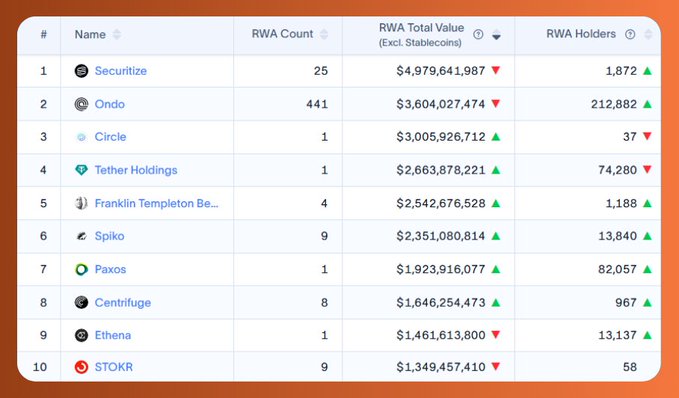This screenshot has height=398, width=679.
Task: Open the Tether Holdings link
Action: (x=136, y=170)
